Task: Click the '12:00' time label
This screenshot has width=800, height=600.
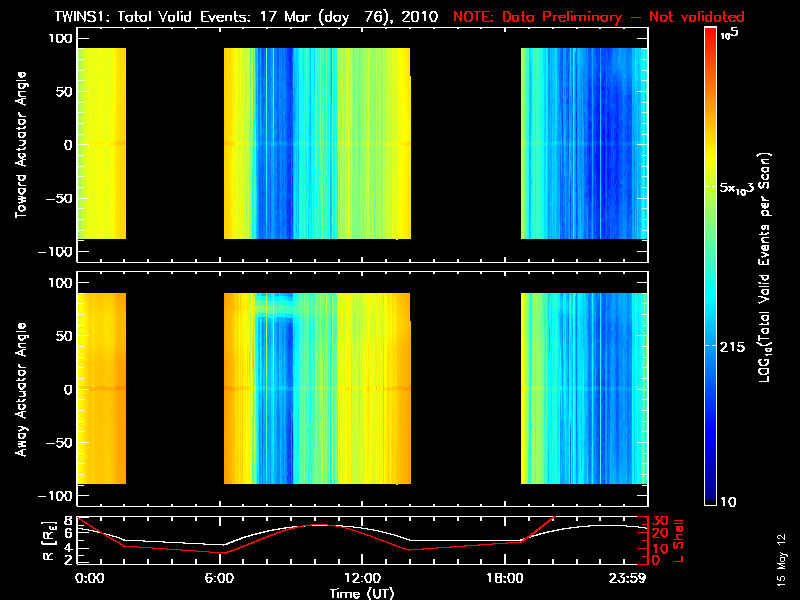Action: [362, 578]
